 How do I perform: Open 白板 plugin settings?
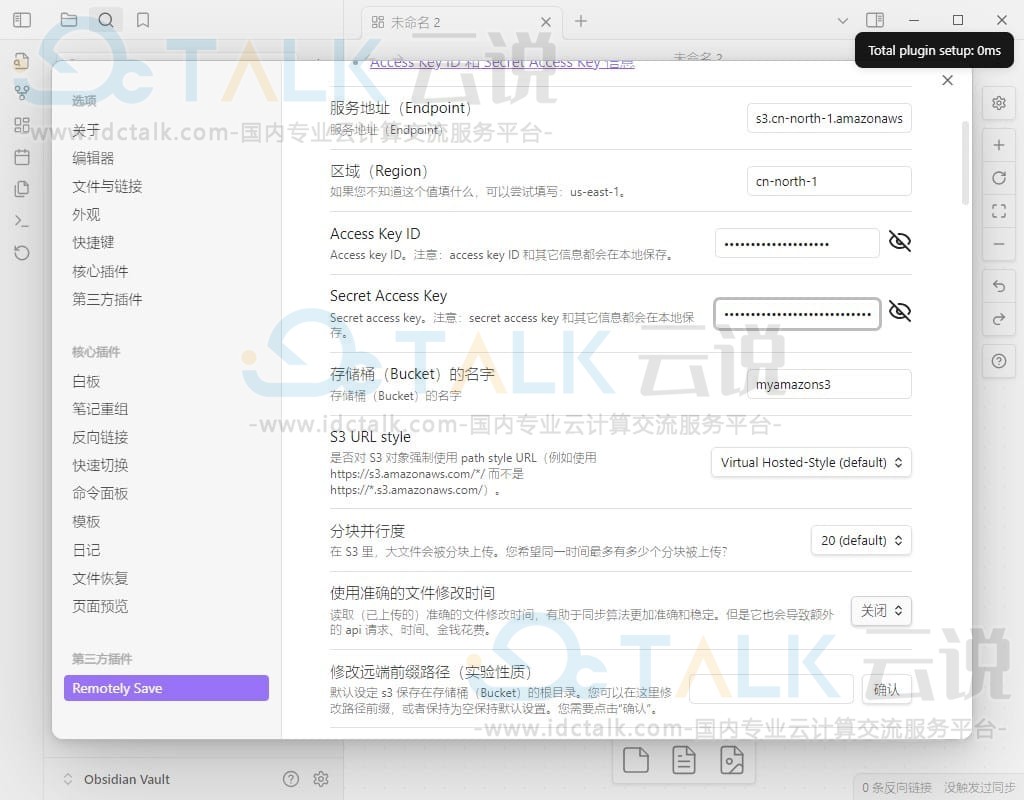(x=86, y=381)
